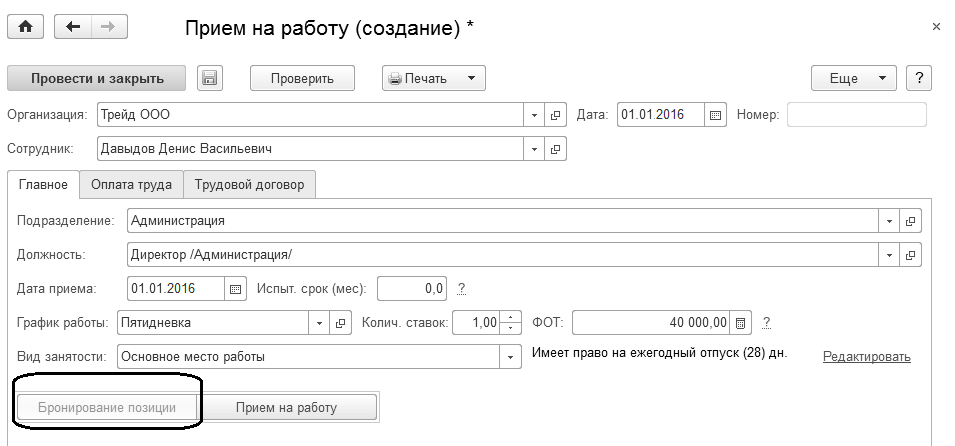The image size is (955, 446).
Task: Expand the Организация dropdown list
Action: [x=534, y=115]
